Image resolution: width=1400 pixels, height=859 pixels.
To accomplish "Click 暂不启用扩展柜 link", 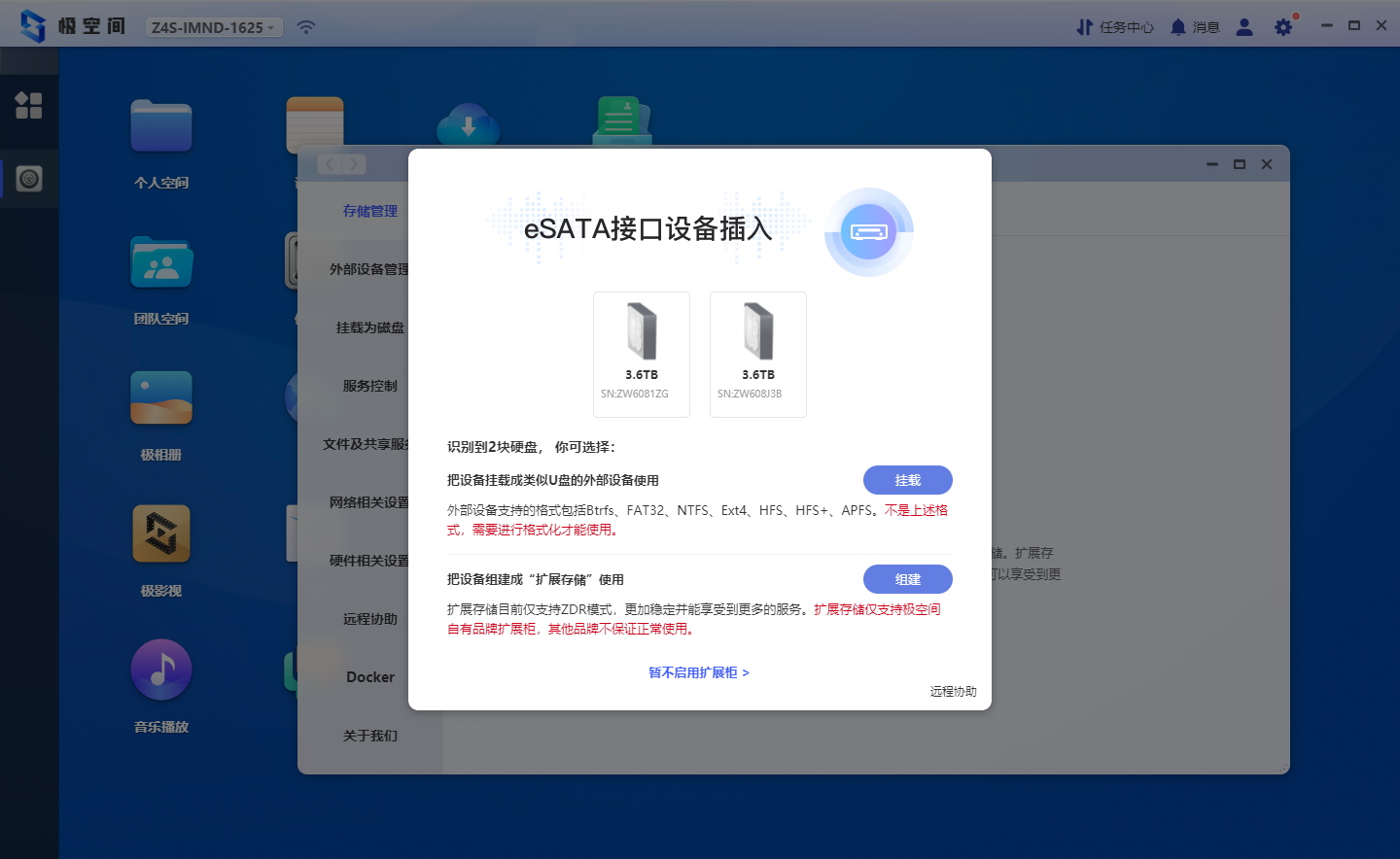I will [x=699, y=672].
